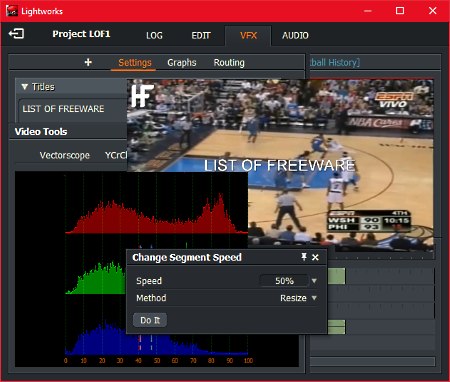This screenshot has height=382, width=450.
Task: Click the basketball video preview
Action: click(280, 165)
